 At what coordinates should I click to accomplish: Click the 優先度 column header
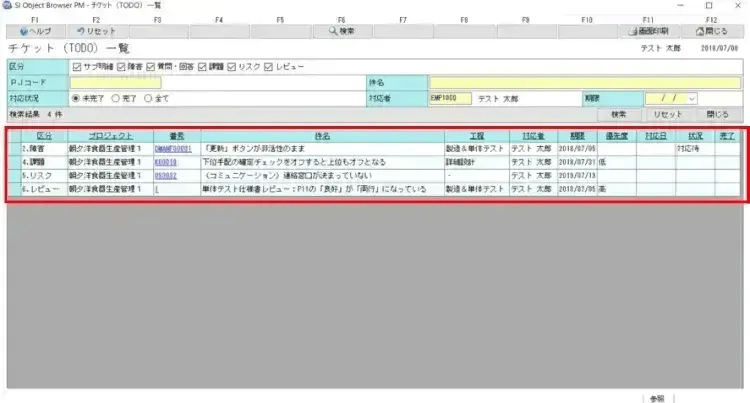tap(614, 135)
